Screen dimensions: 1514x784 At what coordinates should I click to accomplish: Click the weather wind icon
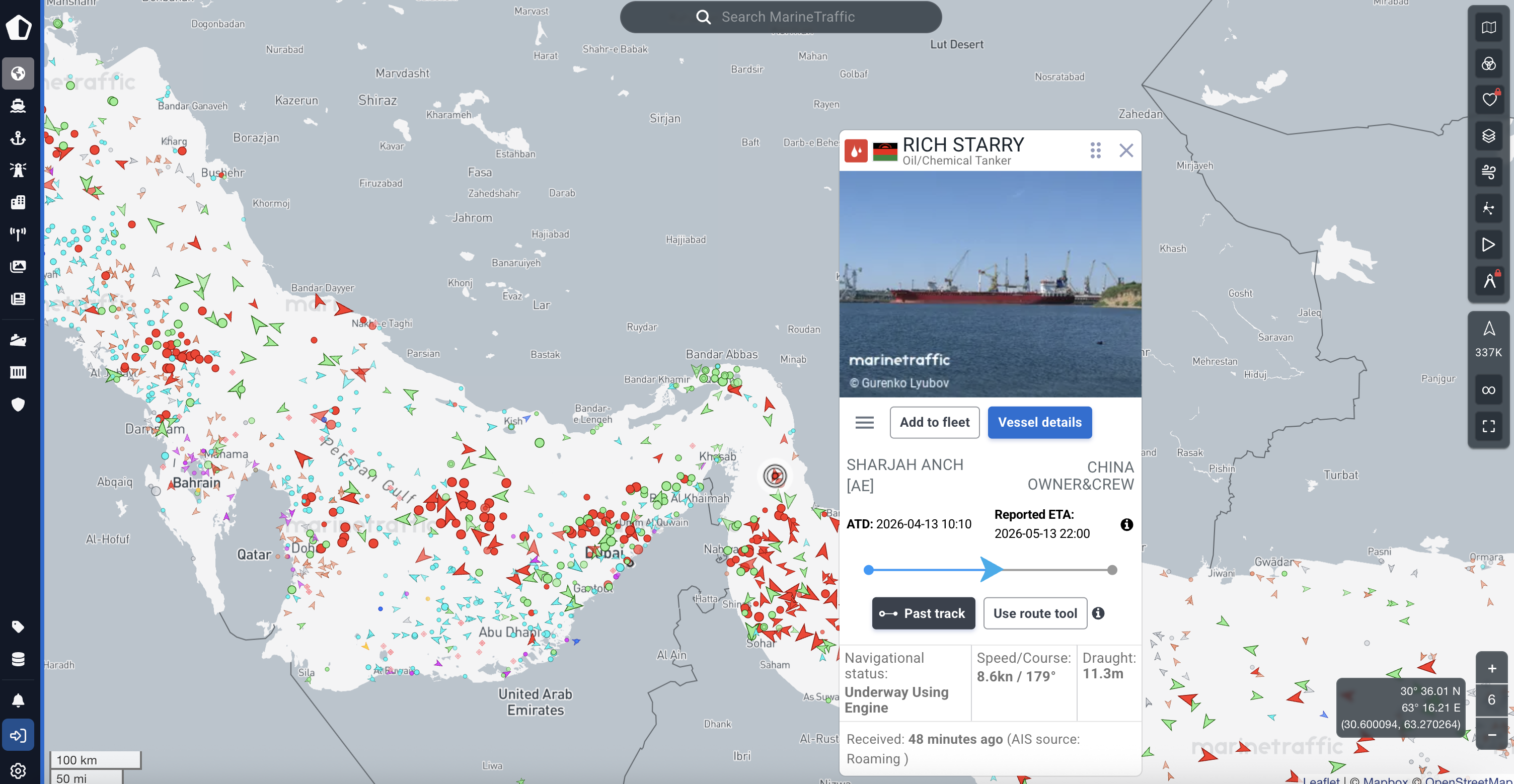tap(1488, 172)
